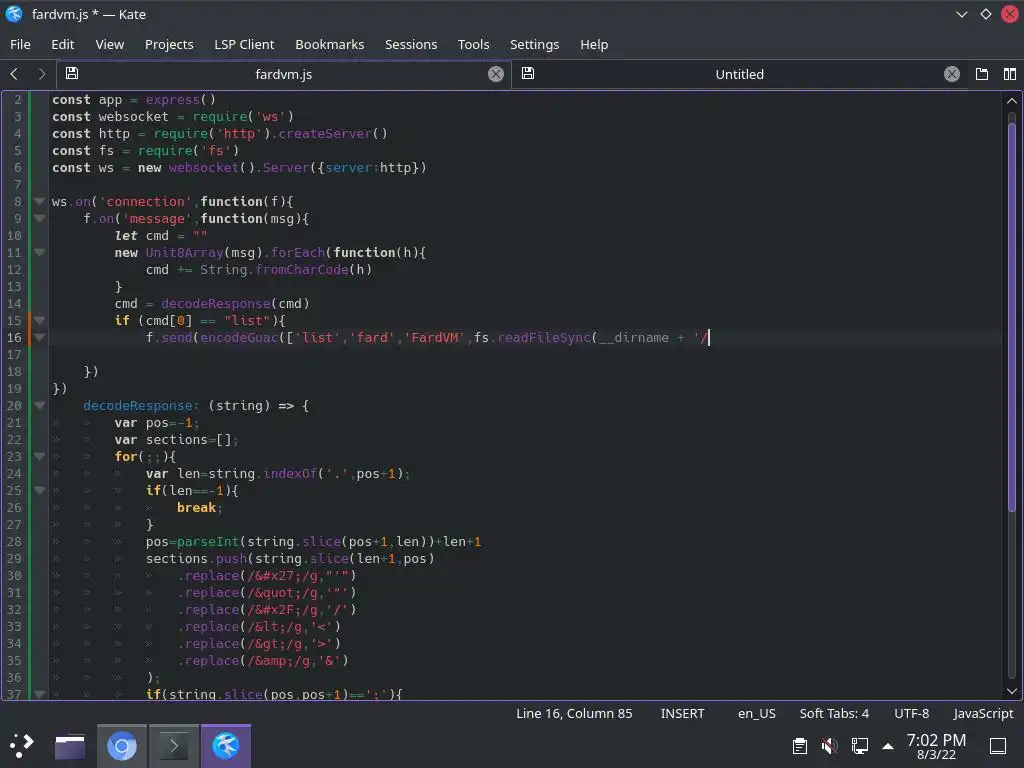1024x768 pixels.
Task: Open the Bookmarks menu
Action: pyautogui.click(x=330, y=44)
